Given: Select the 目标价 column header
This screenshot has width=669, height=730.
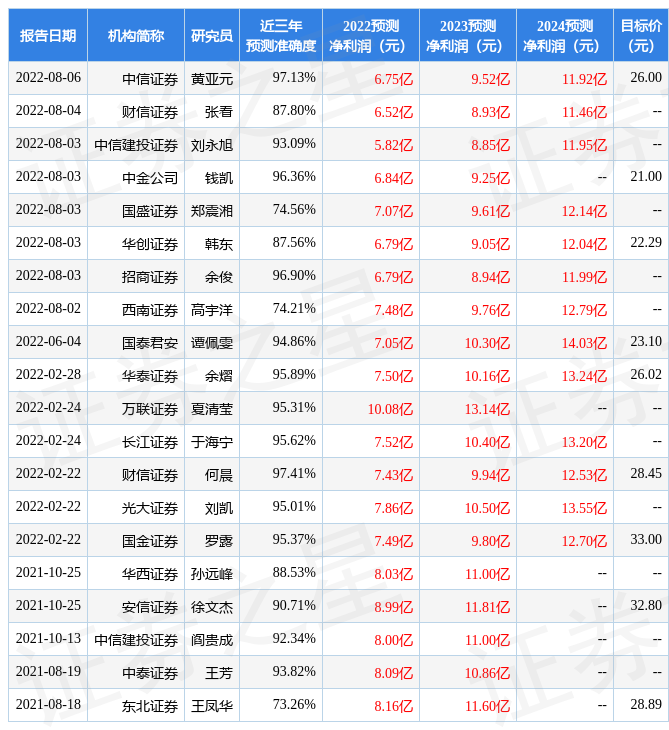Looking at the screenshot, I should click(641, 35).
